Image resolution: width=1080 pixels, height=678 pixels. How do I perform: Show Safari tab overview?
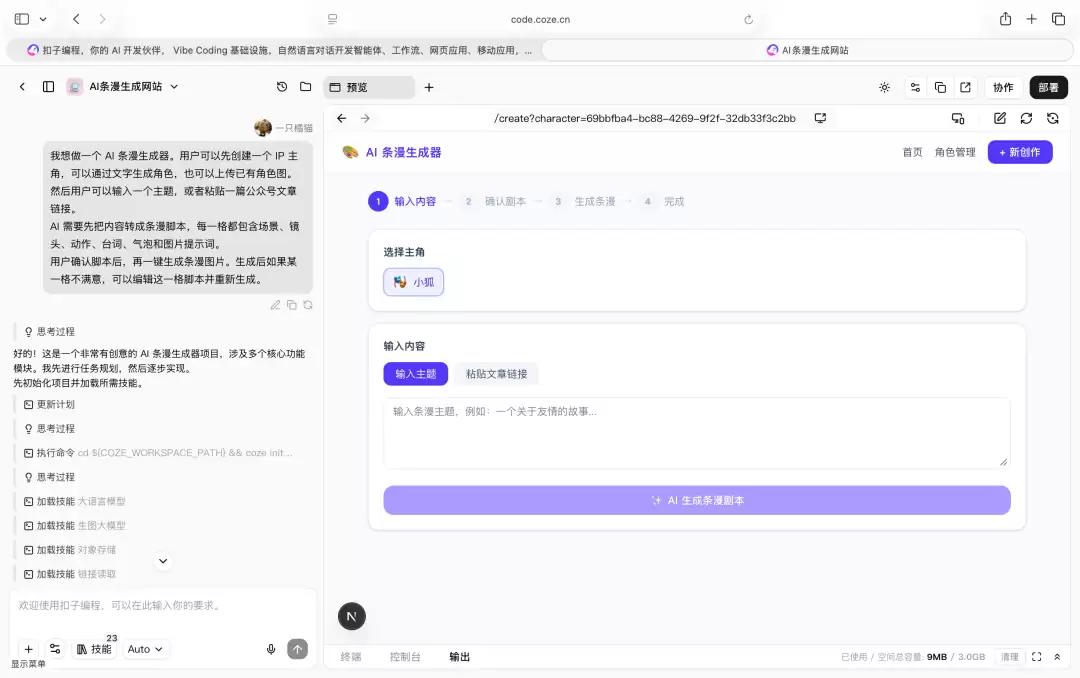[x=1059, y=19]
